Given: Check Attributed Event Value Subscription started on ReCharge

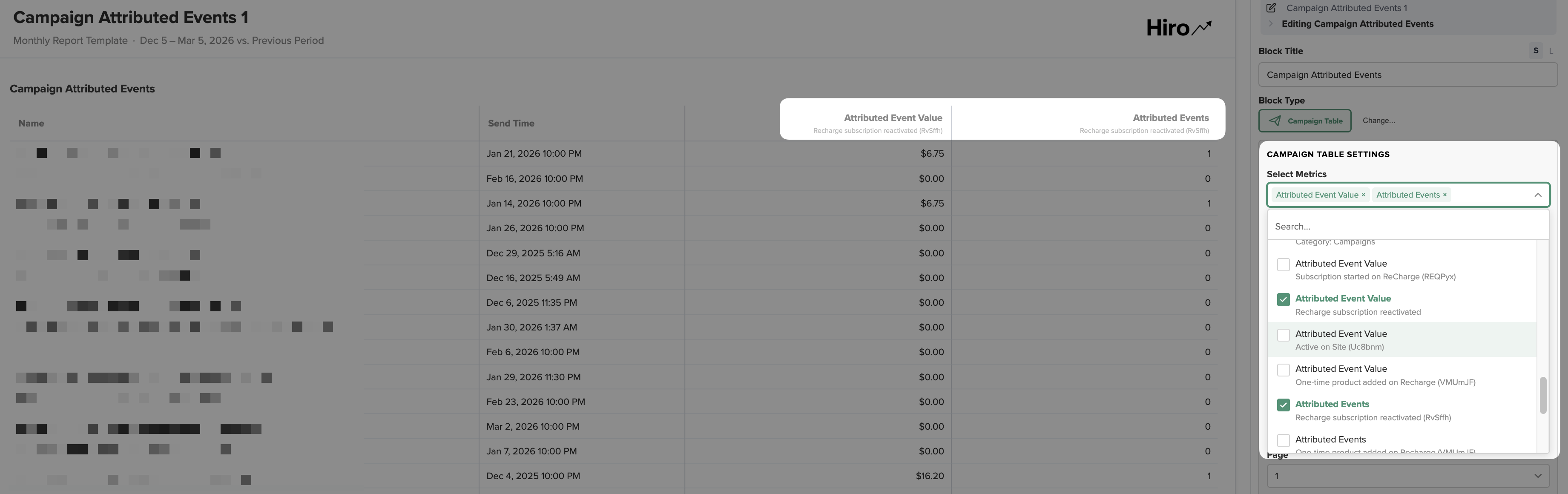Looking at the screenshot, I should [1283, 264].
